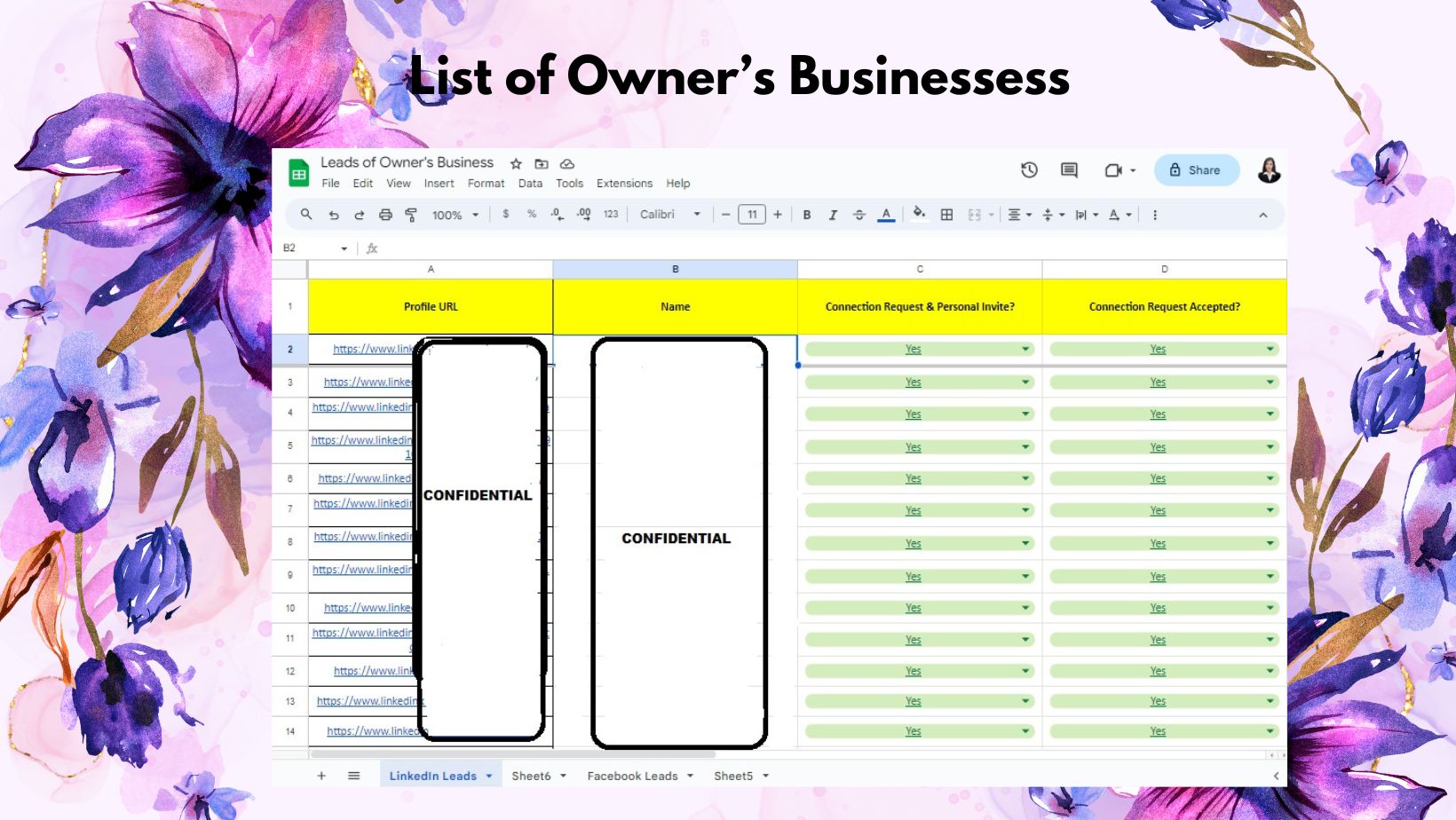The image size is (1456, 820).
Task: Open the version history clock icon
Action: click(1029, 170)
